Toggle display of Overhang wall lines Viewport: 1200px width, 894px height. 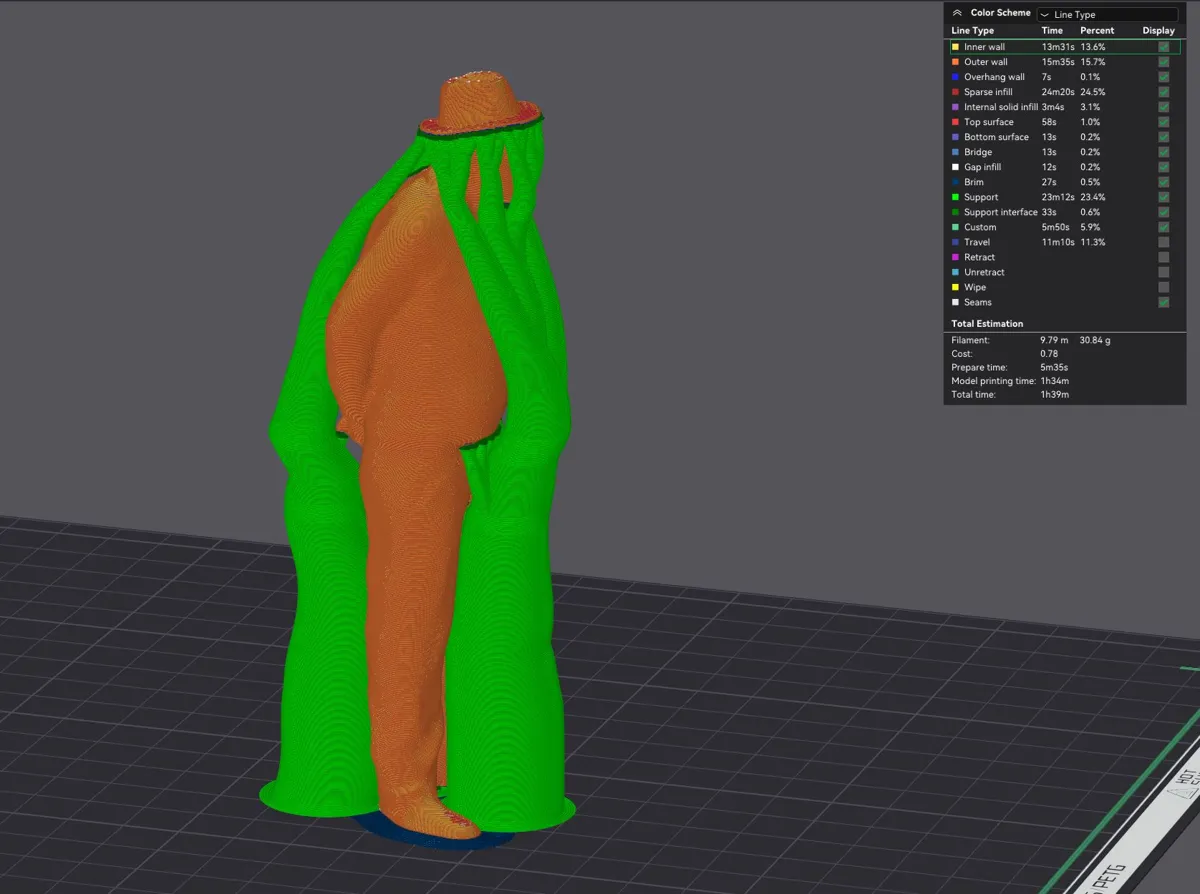coord(1163,77)
